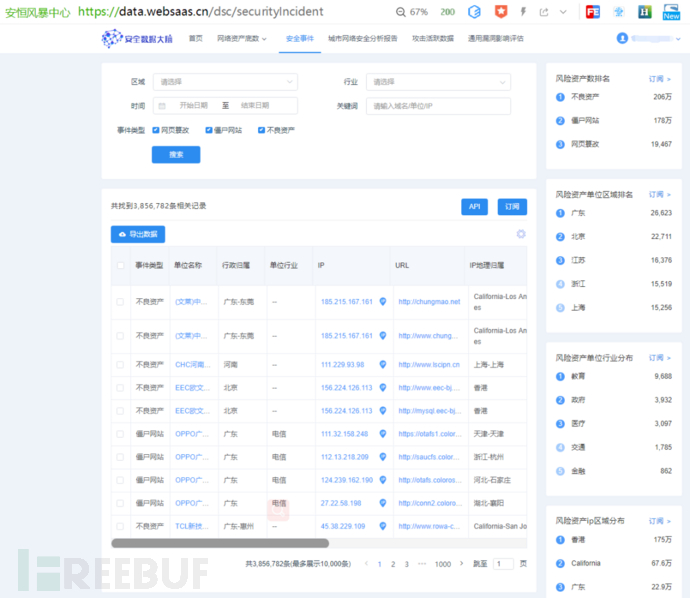The height and width of the screenshot is (598, 690).
Task: Click the blue 订阅 button above table
Action: click(512, 207)
